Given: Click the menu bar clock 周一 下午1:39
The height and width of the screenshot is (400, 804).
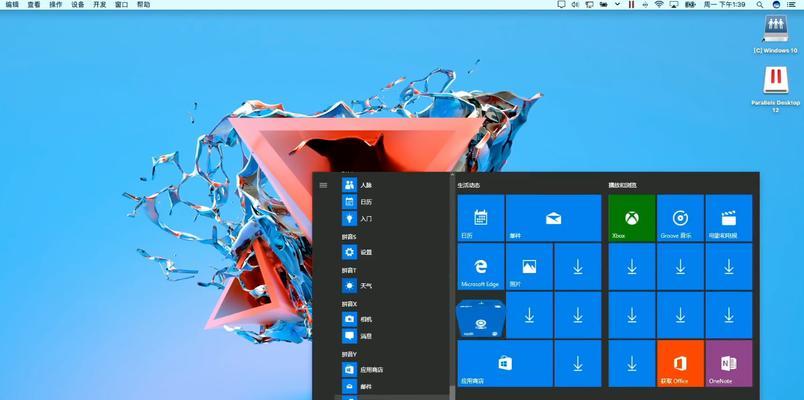Looking at the screenshot, I should pos(725,5).
